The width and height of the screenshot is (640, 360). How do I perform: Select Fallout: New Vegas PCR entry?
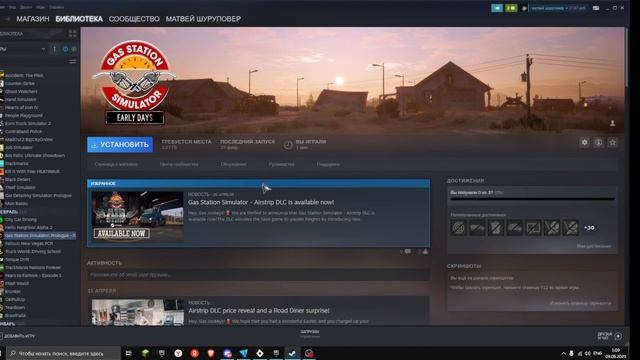(29, 243)
